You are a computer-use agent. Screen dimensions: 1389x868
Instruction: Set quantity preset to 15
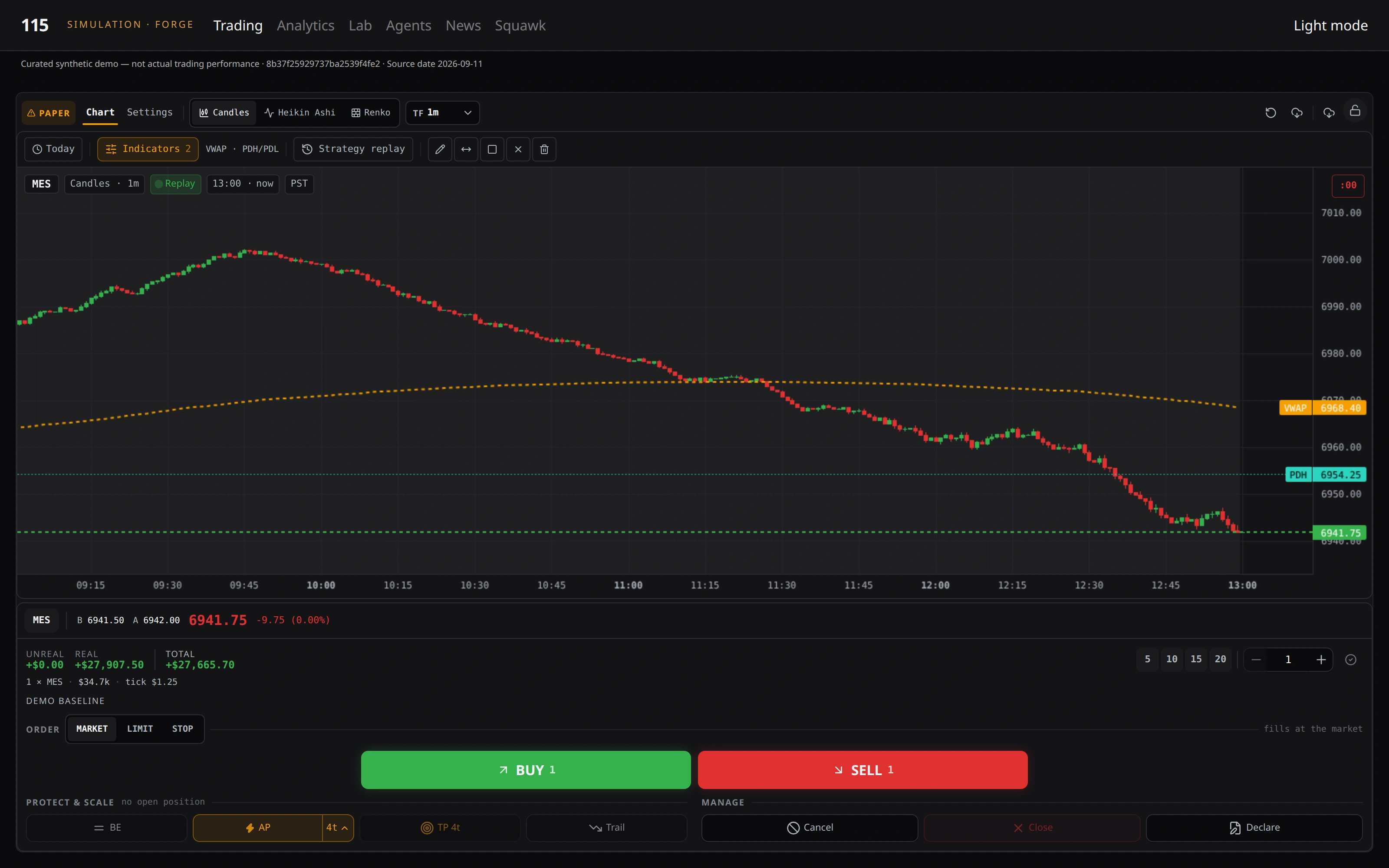1196,659
